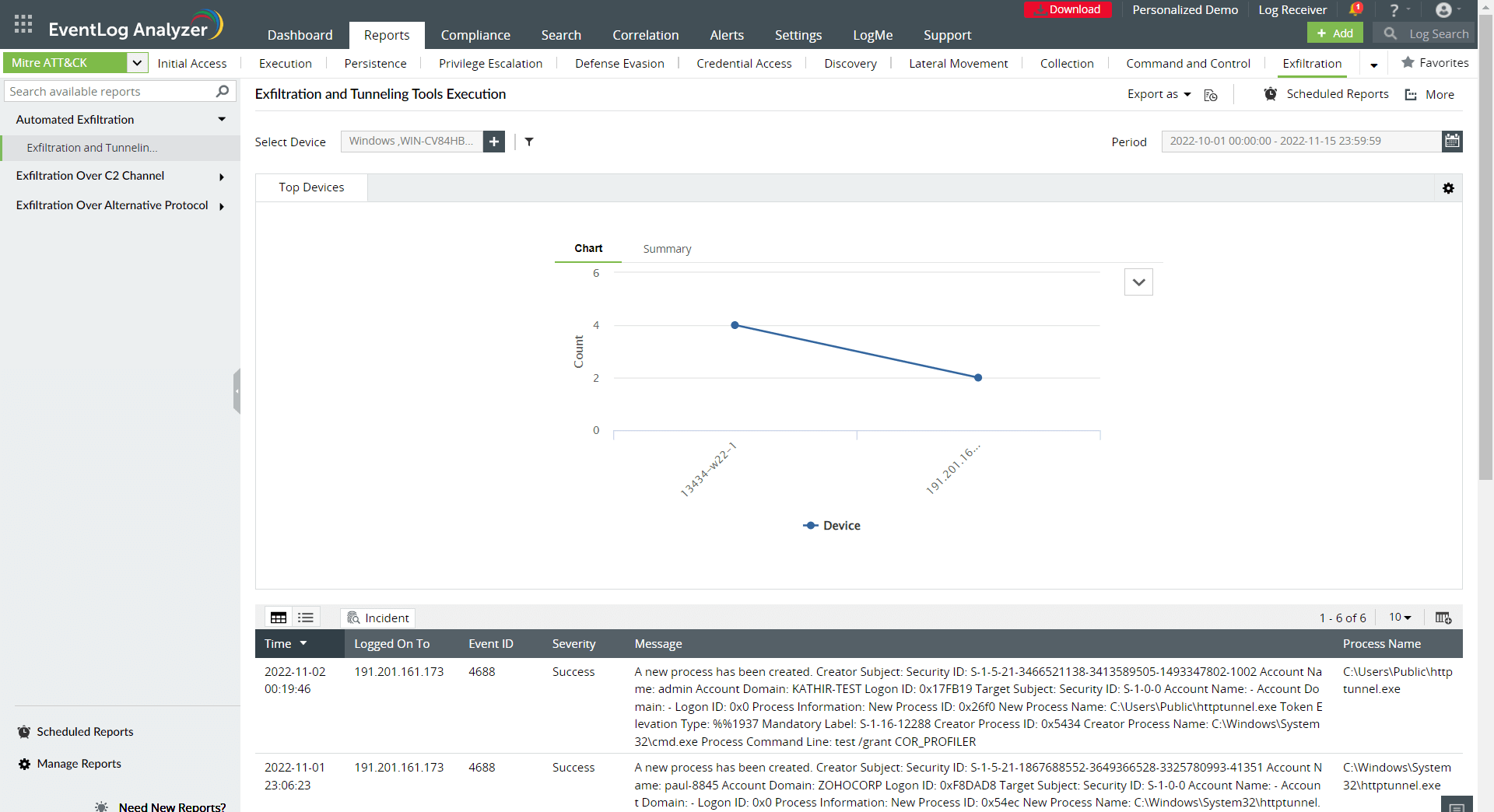Viewport: 1494px width, 812px height.
Task: Click the Scheduled Reports alarm icon in sidebar
Action: [x=24, y=732]
